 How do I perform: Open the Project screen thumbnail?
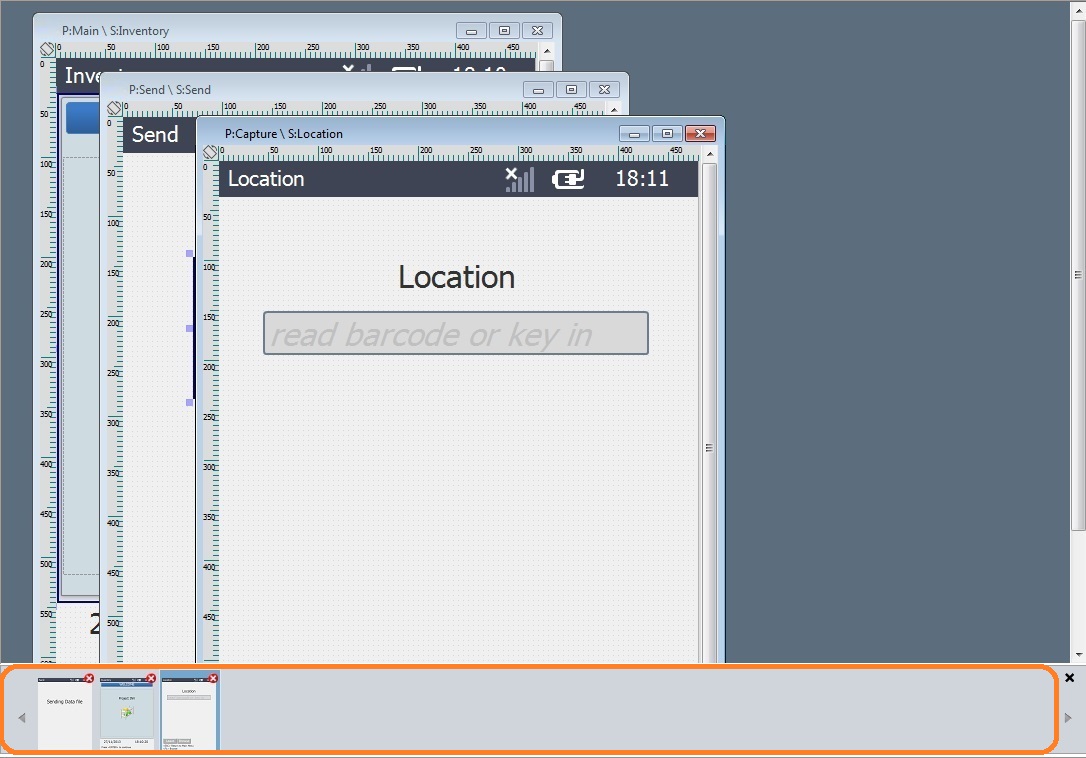click(126, 712)
